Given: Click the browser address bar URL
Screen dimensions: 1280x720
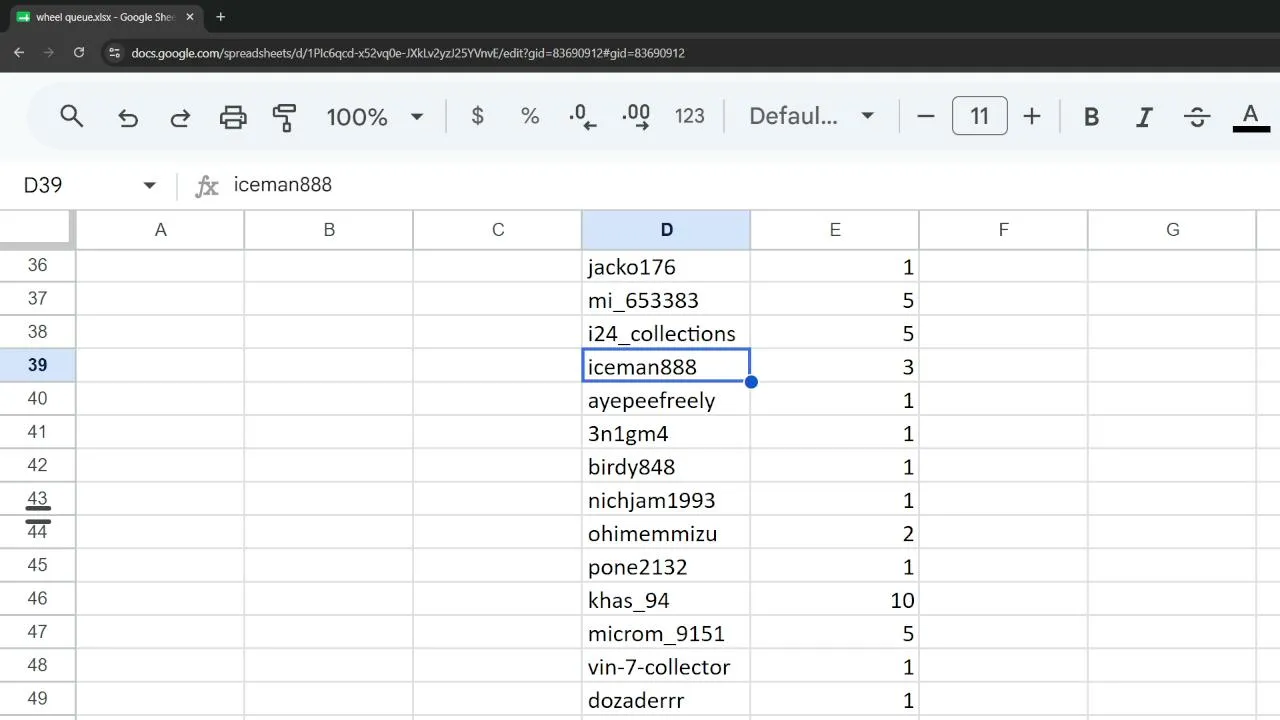Looking at the screenshot, I should (408, 53).
